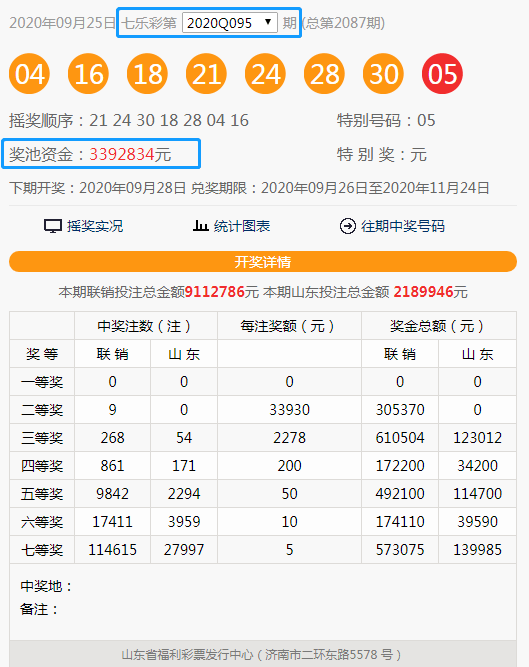Click the 奖等 header cell

coord(42,354)
